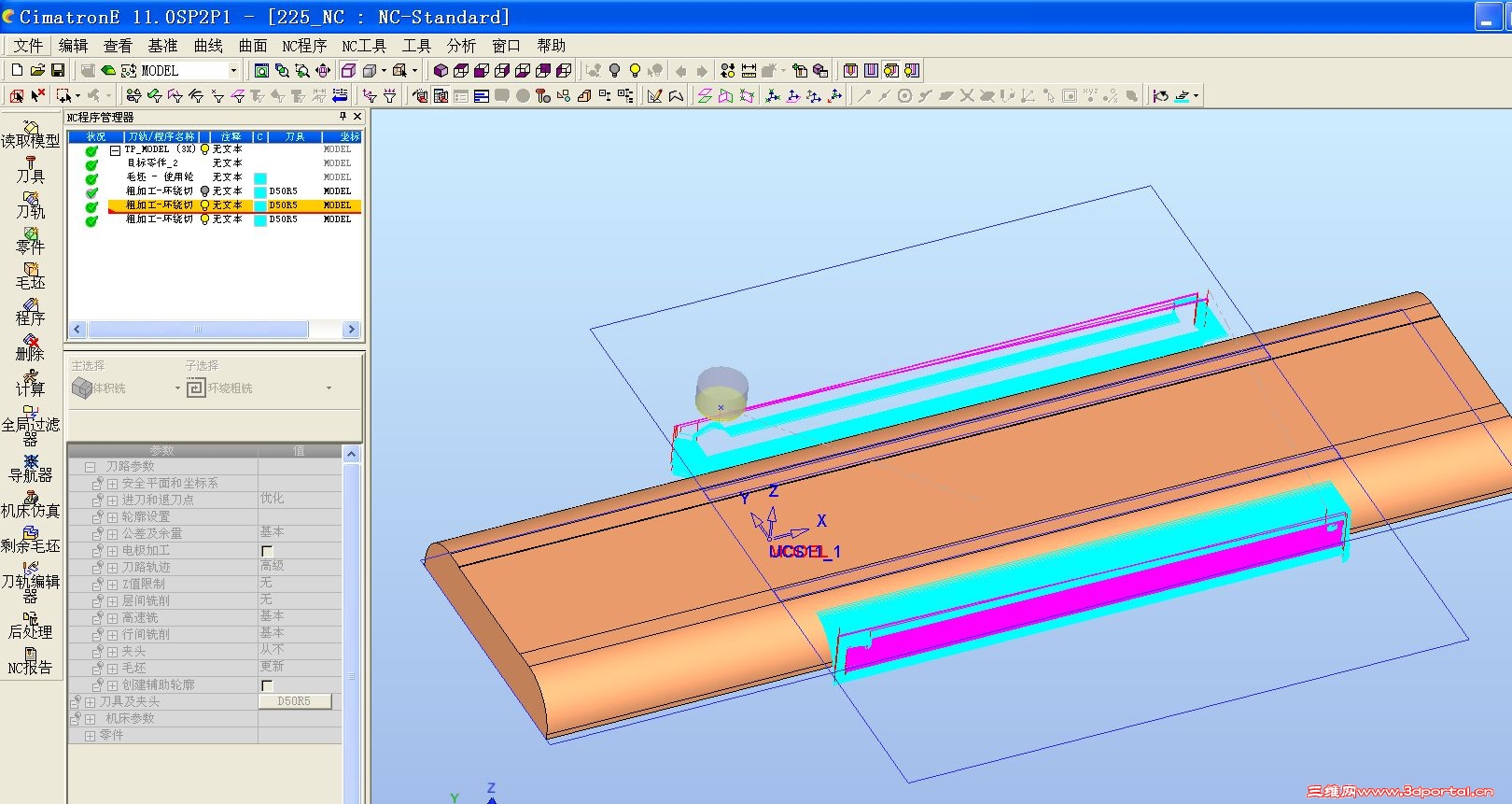The image size is (1512, 804).
Task: Click the cursor with red X icon
Action: tap(38, 95)
